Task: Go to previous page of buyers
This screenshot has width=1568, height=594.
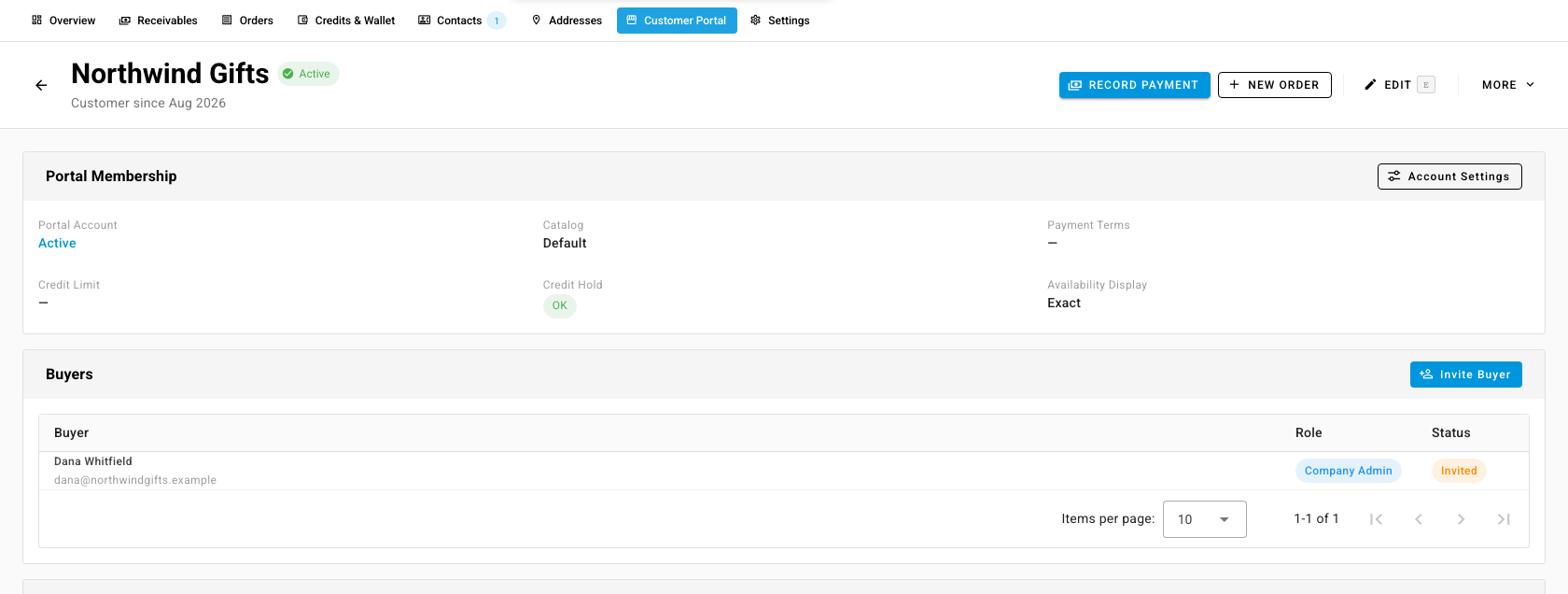Action: click(1419, 519)
